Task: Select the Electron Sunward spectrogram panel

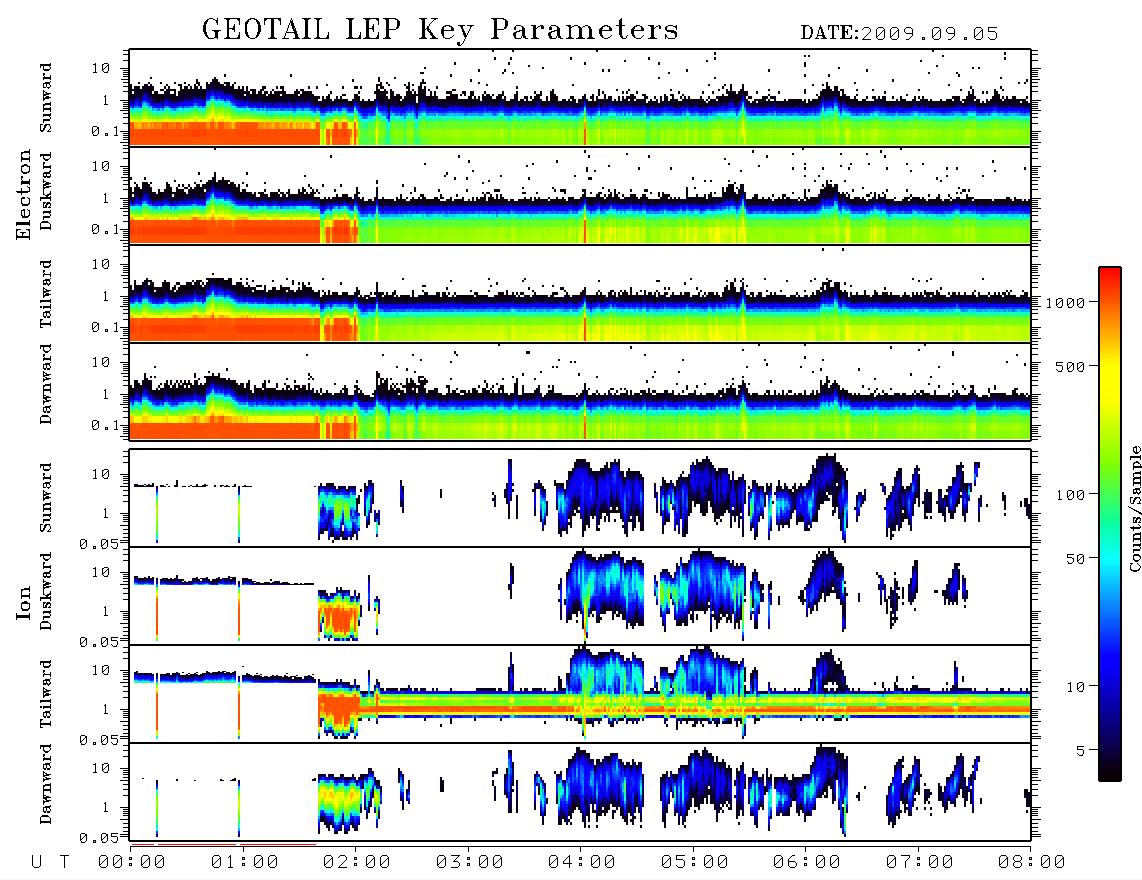Action: click(580, 98)
